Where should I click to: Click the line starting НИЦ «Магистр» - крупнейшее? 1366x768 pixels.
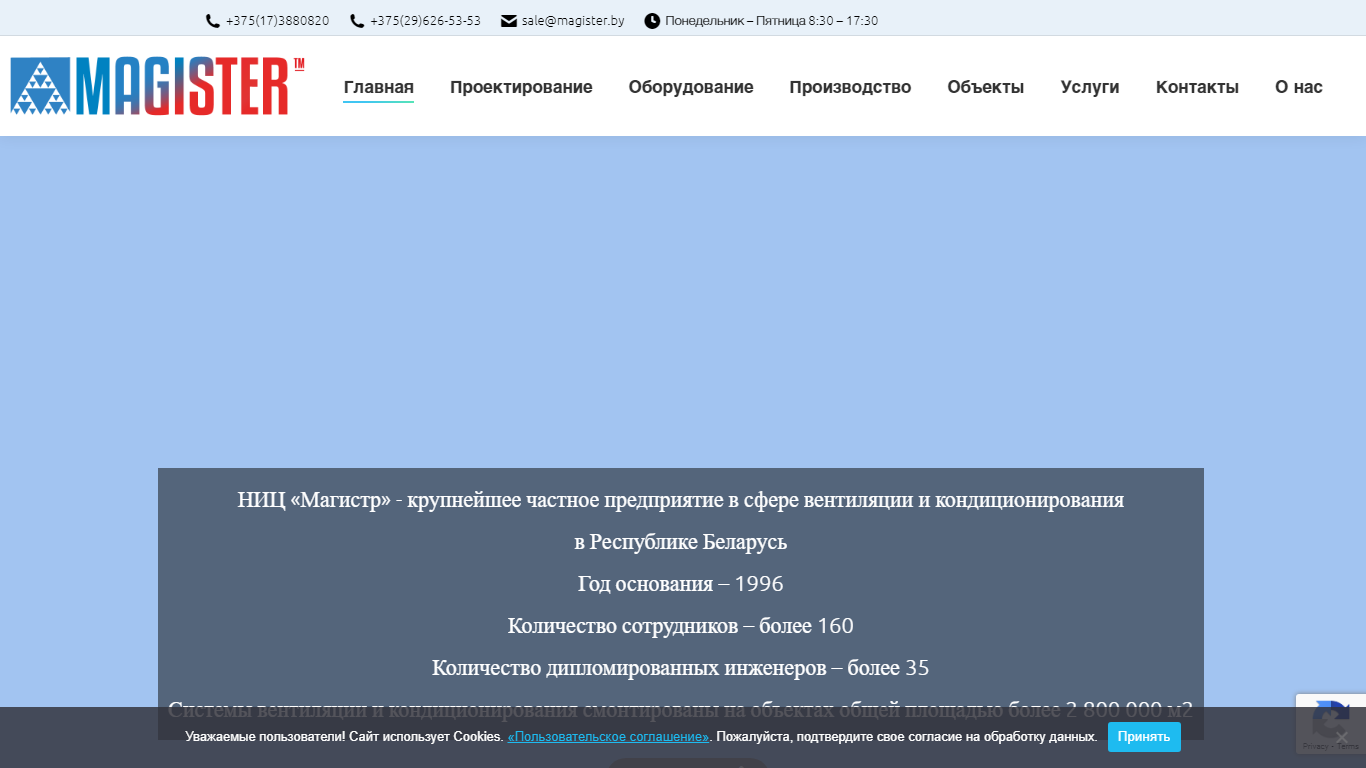[x=681, y=500]
